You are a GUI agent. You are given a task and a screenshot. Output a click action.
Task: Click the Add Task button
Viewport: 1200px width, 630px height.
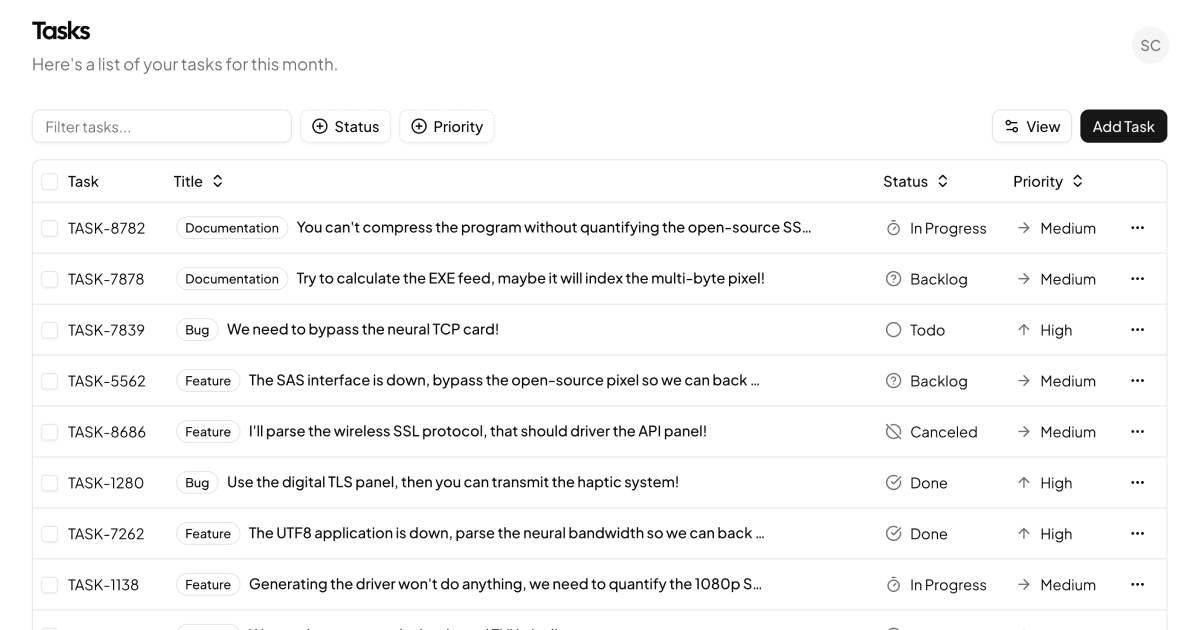(1123, 126)
